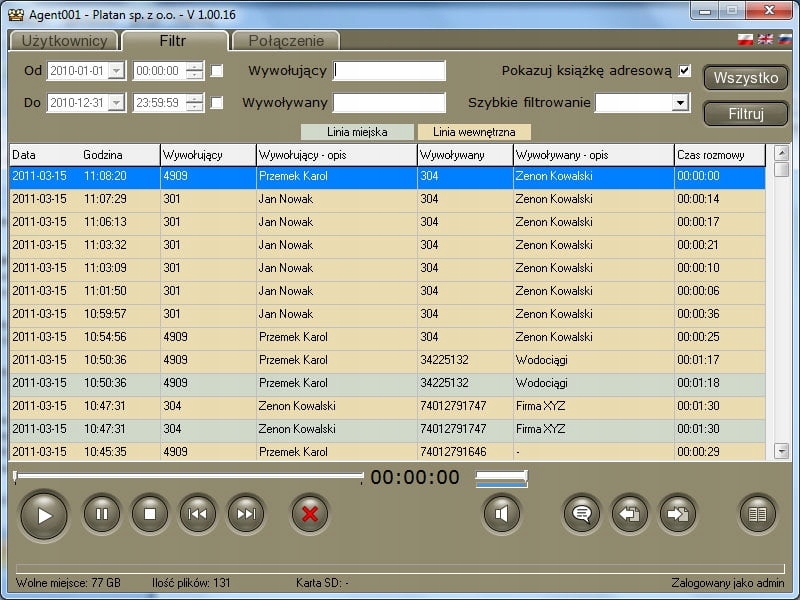Screen dimensions: 800x600
Task: Select the Filtr tab
Action: (x=173, y=41)
